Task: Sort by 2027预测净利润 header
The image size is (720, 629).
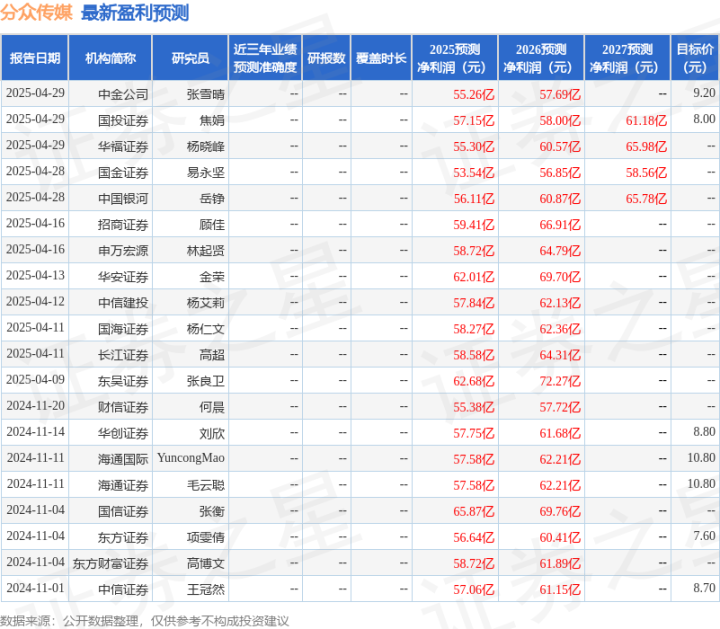Action: 627,58
